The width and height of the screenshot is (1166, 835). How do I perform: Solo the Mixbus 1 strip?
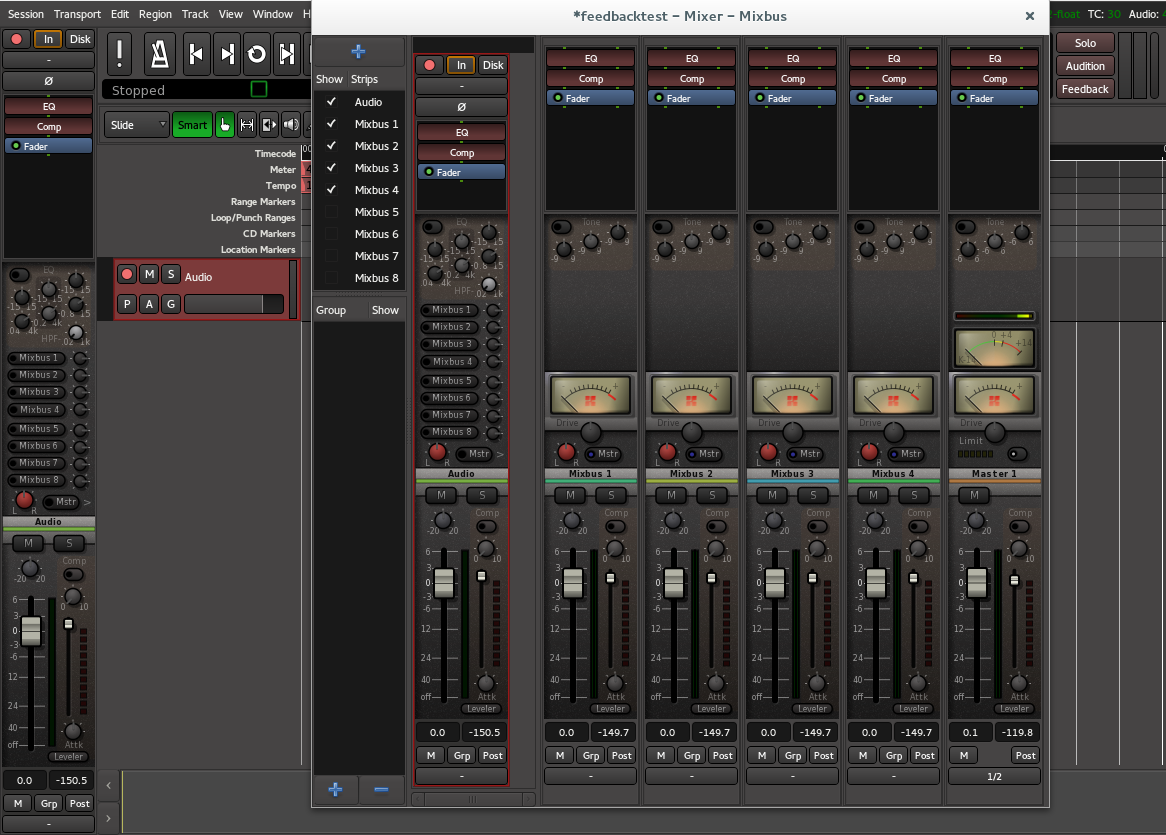(x=611, y=495)
